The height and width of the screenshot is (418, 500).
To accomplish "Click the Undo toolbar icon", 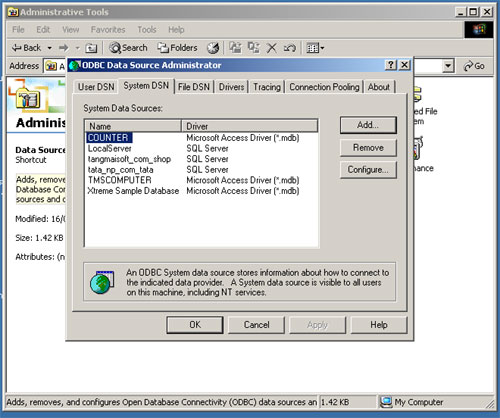I will [289, 48].
